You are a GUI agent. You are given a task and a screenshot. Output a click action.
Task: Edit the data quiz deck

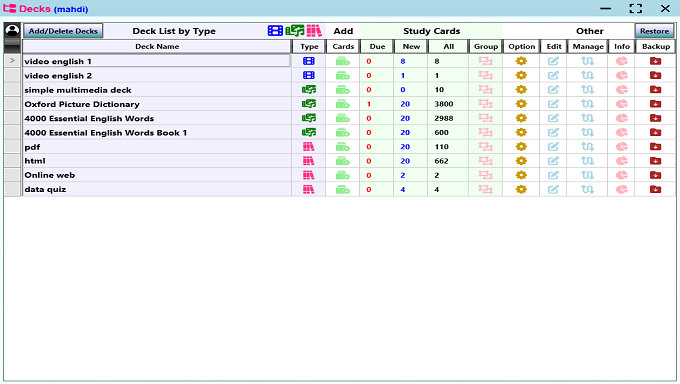[x=553, y=190]
